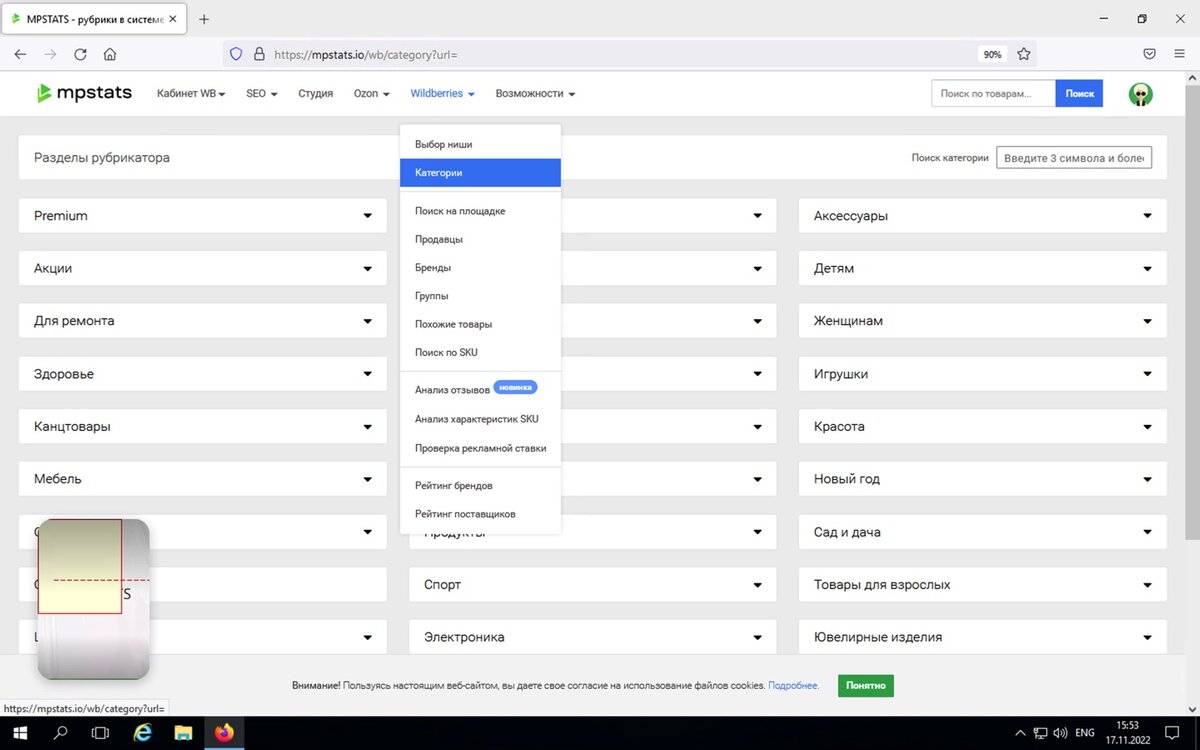
Task: Expand the Акции category
Action: (x=202, y=269)
